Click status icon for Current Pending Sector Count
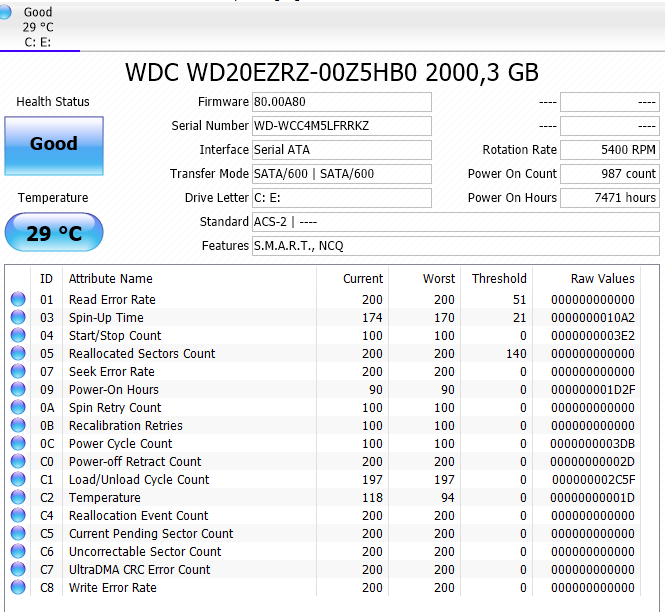The image size is (665, 612). click(18, 534)
